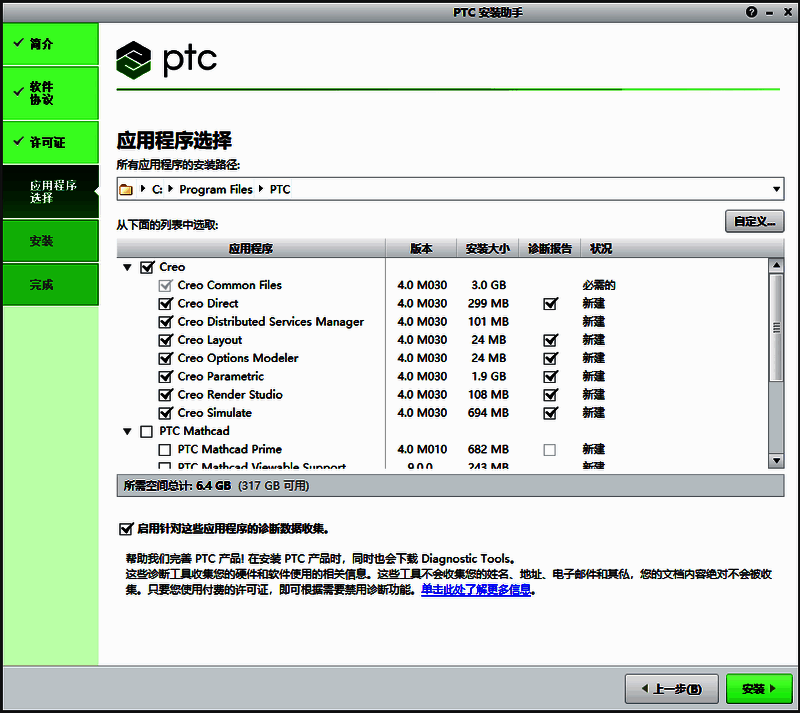800x713 pixels.
Task: Click 上一步 to go back
Action: [671, 689]
